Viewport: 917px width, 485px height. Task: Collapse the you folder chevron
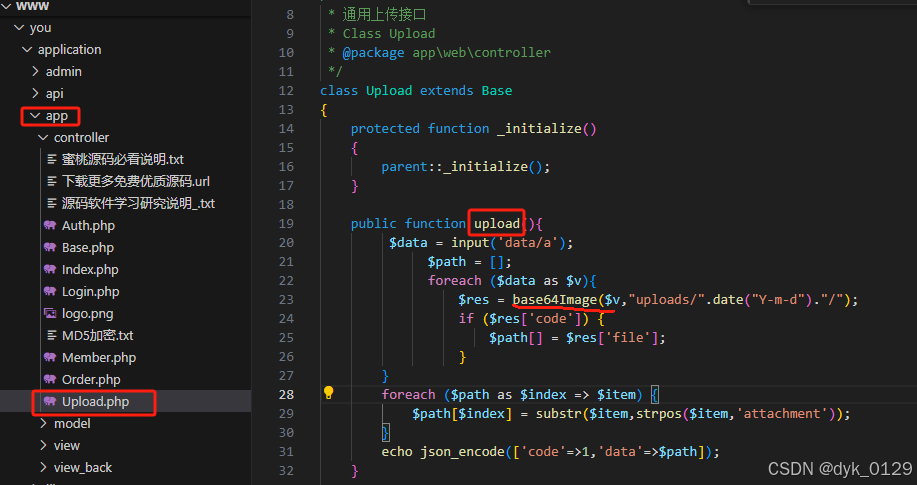(x=19, y=27)
